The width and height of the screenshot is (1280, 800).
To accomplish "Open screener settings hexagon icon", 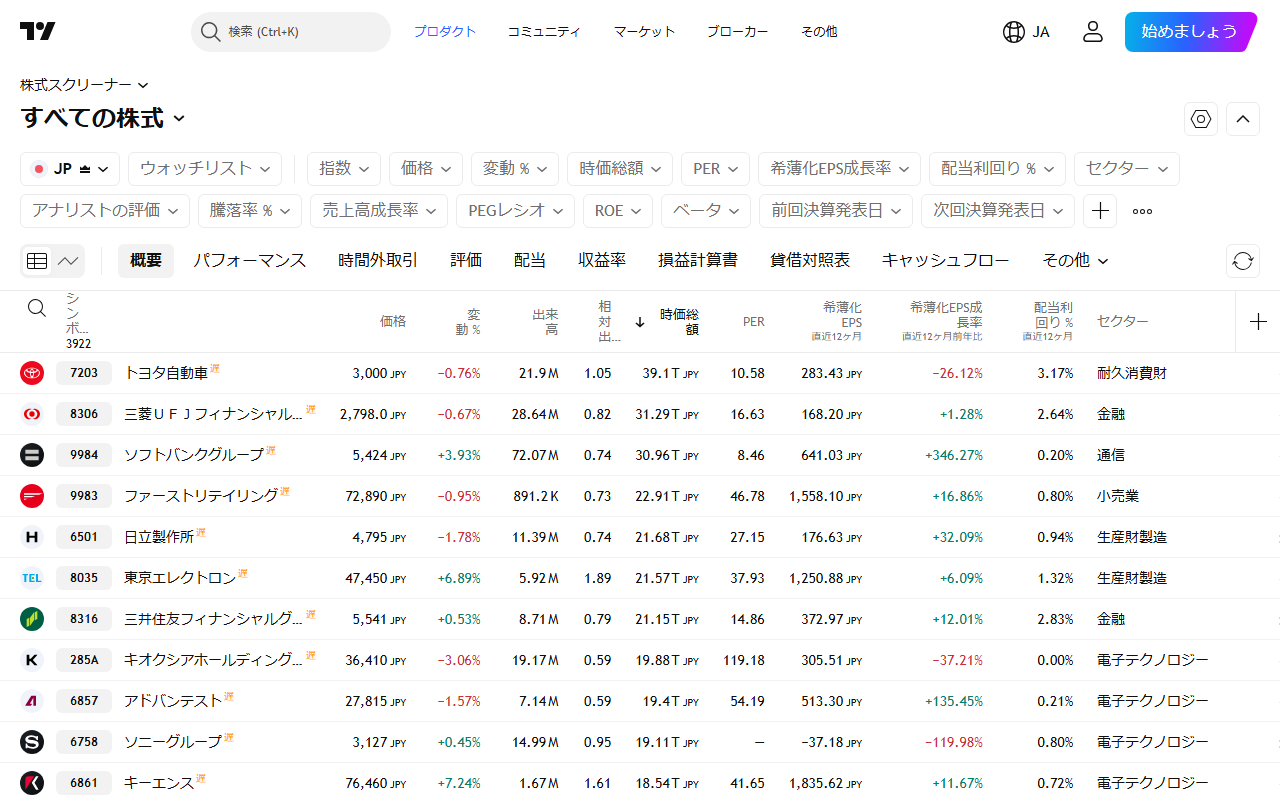I will click(x=1201, y=119).
